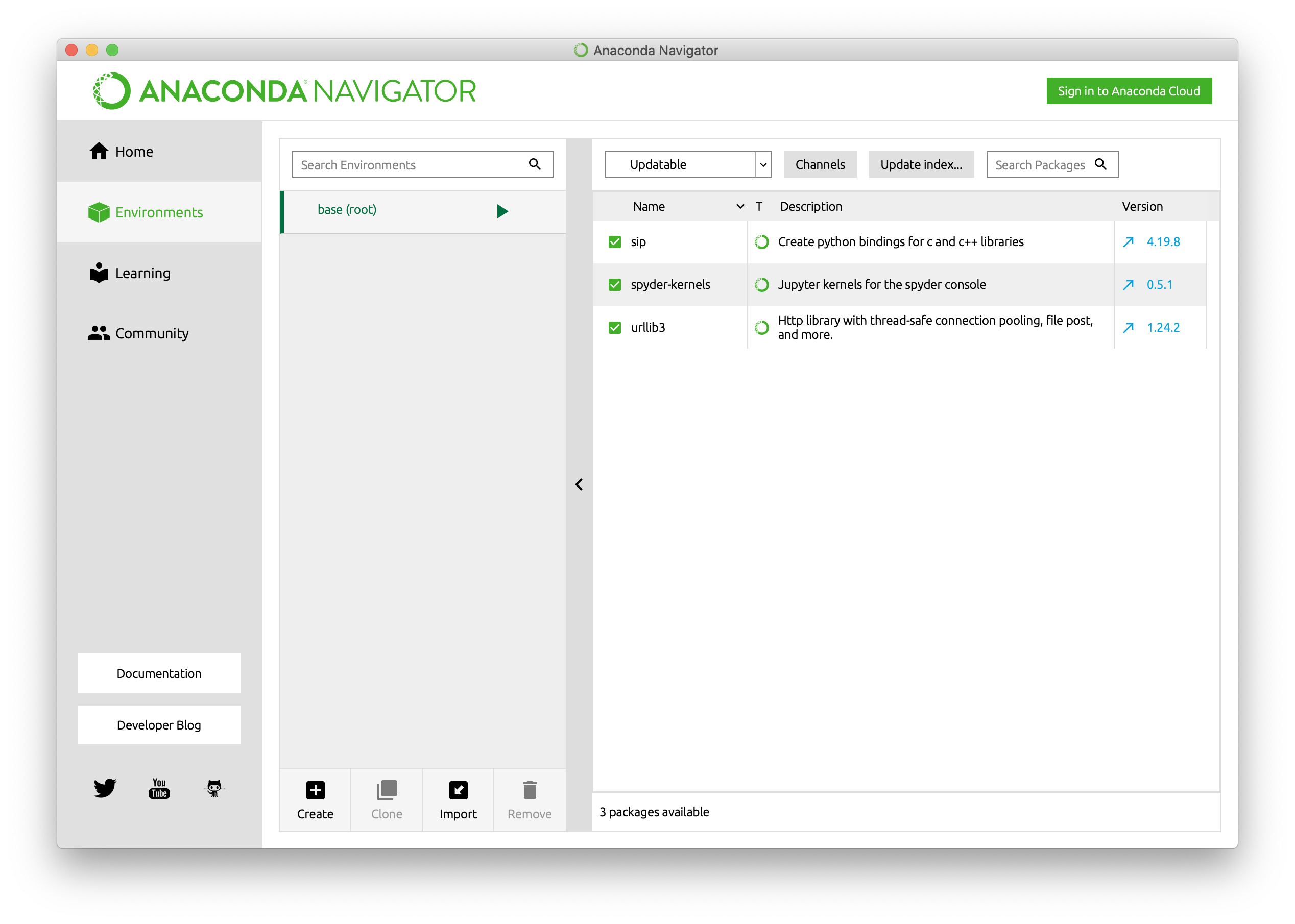This screenshot has width=1295, height=924.
Task: Click the Version column header
Action: pos(1142,207)
